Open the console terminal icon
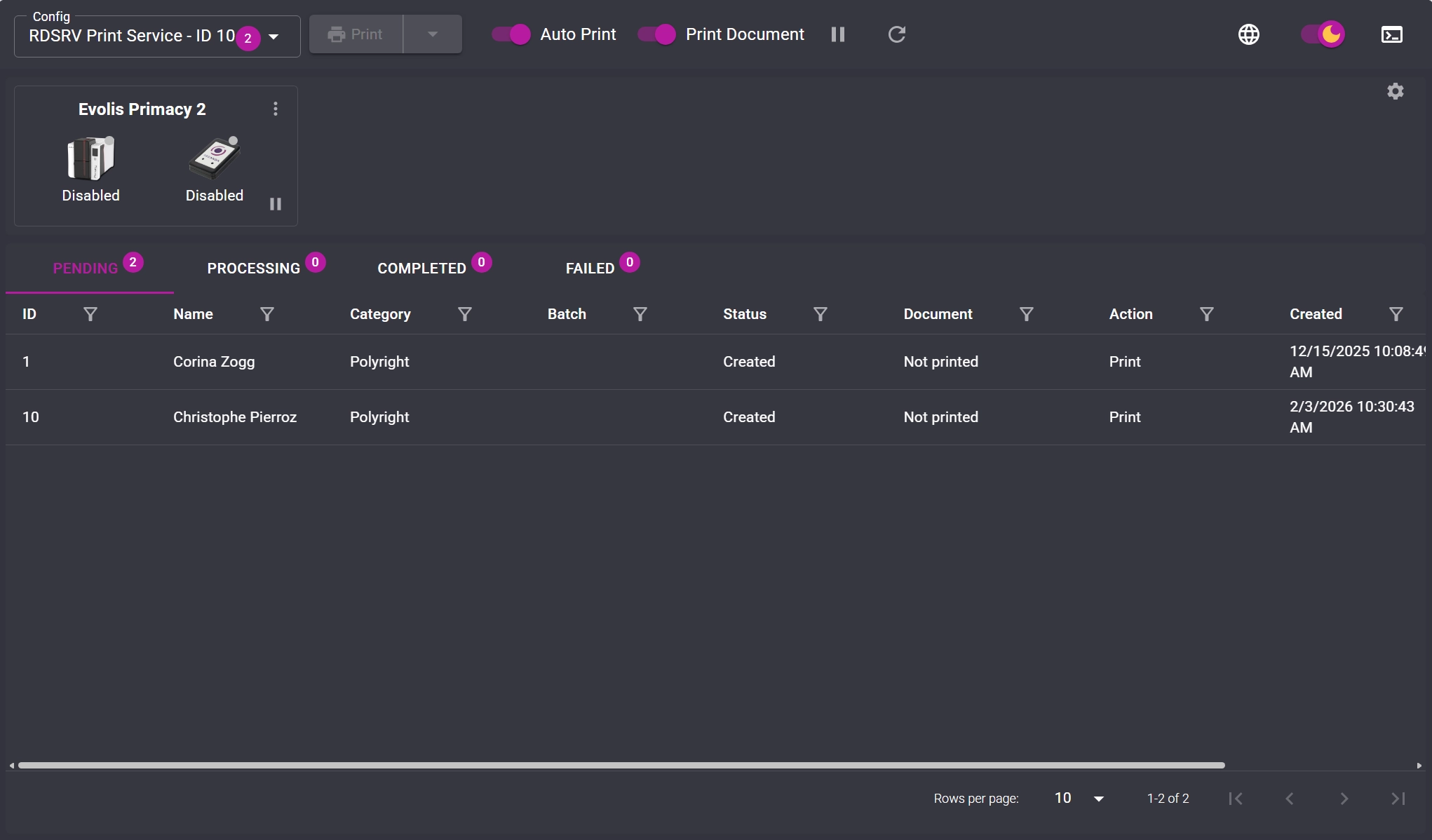This screenshot has height=840, width=1432. tap(1391, 34)
